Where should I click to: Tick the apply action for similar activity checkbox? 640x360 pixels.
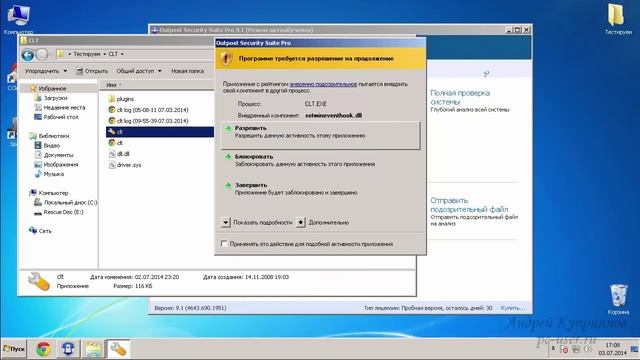tap(224, 244)
